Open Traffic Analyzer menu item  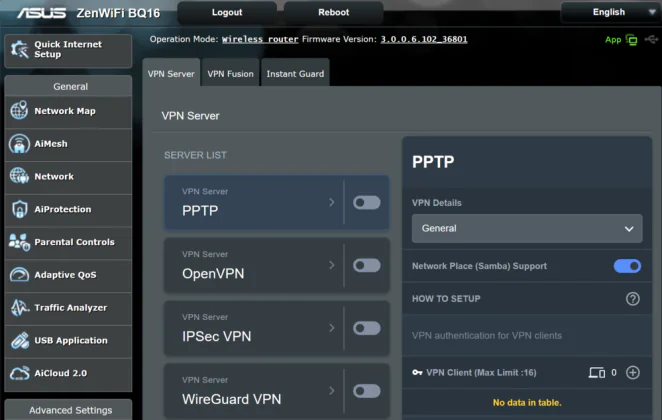click(68, 308)
